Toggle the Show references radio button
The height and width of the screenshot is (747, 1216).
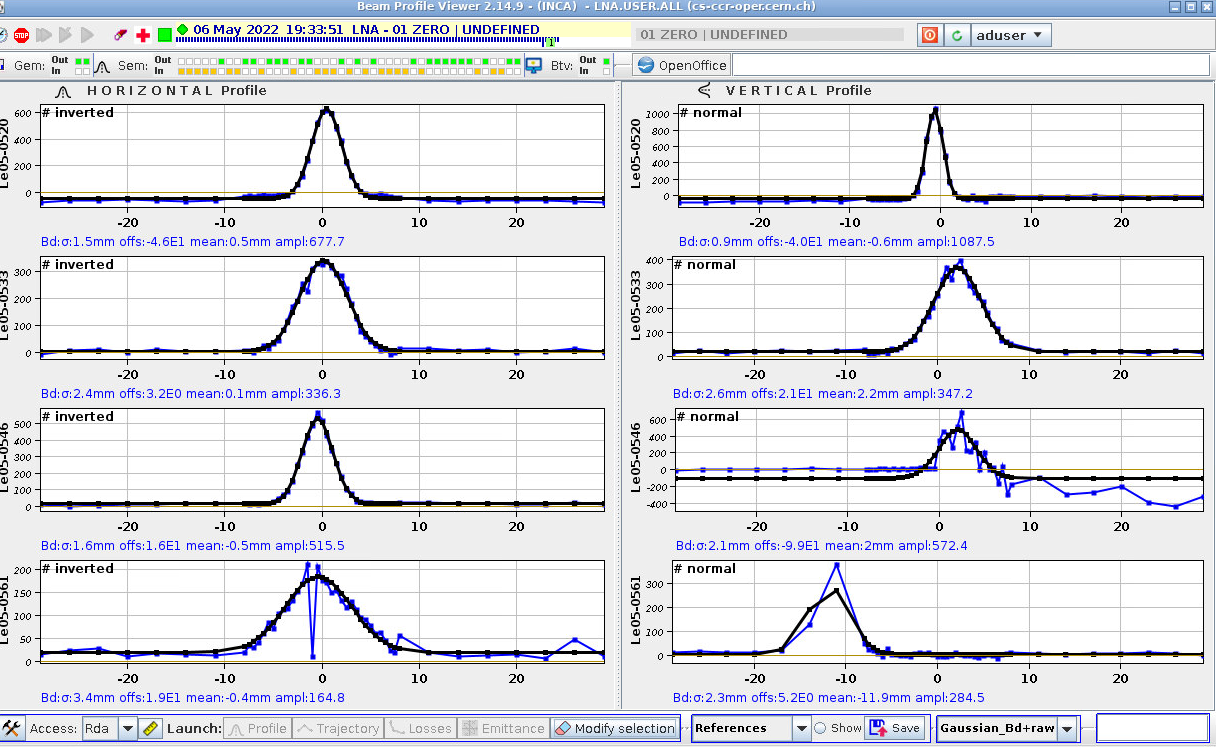(x=820, y=728)
